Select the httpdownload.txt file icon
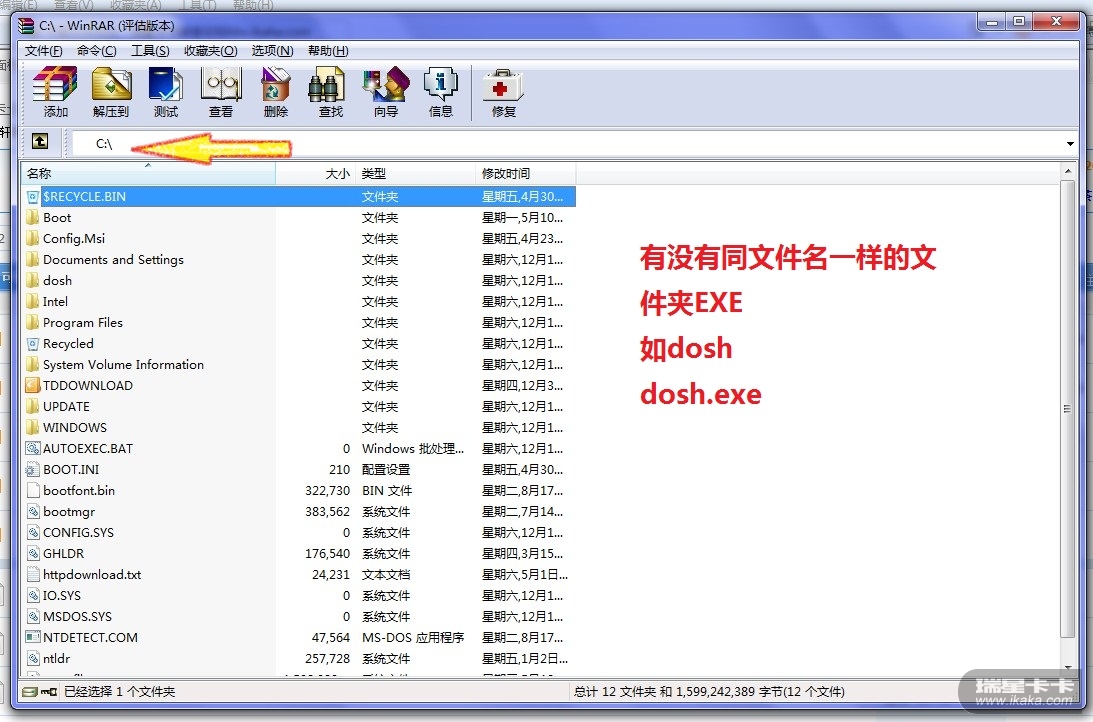Screen dimensions: 1093x722 tap(33, 574)
